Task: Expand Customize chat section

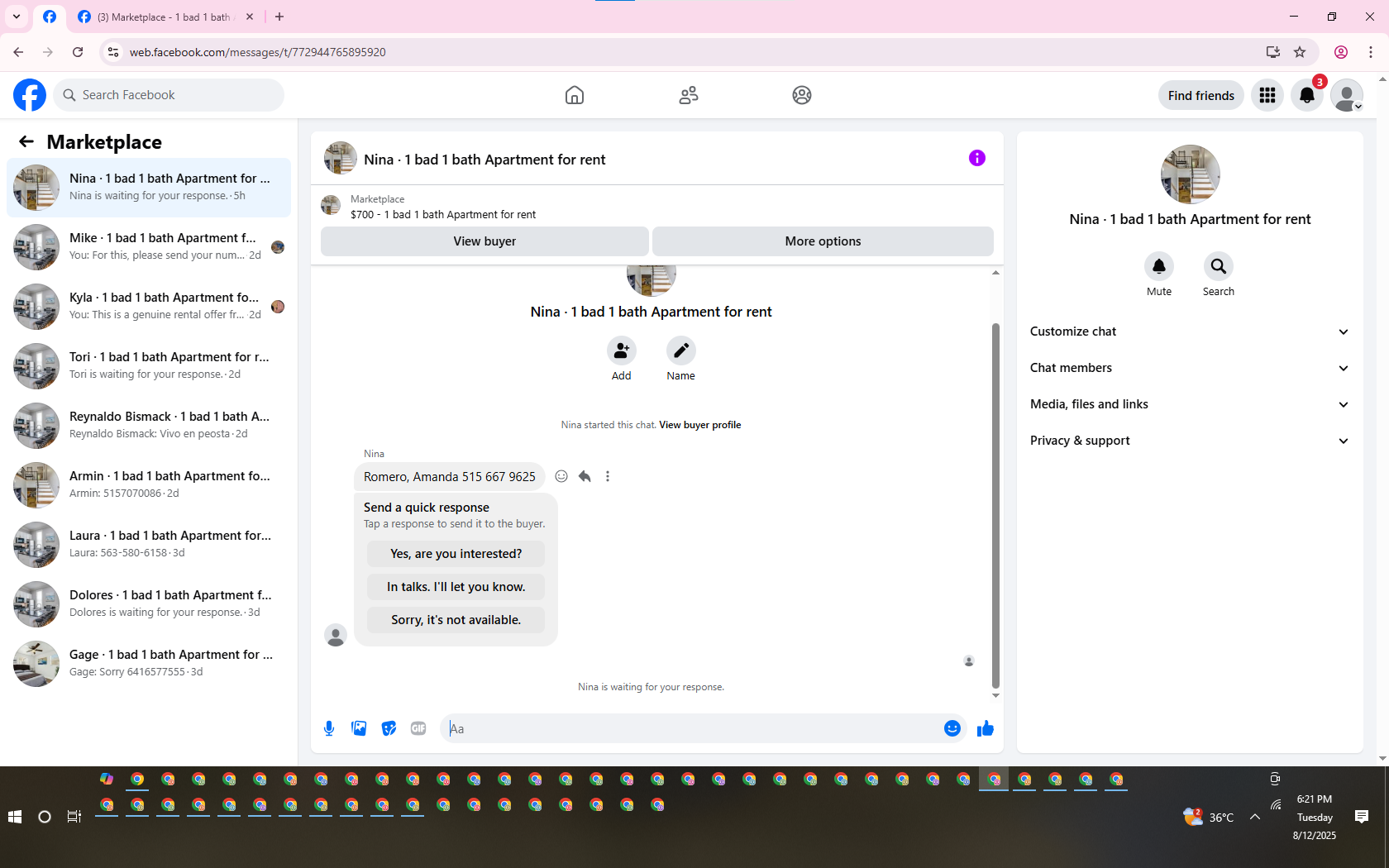Action: point(1190,331)
